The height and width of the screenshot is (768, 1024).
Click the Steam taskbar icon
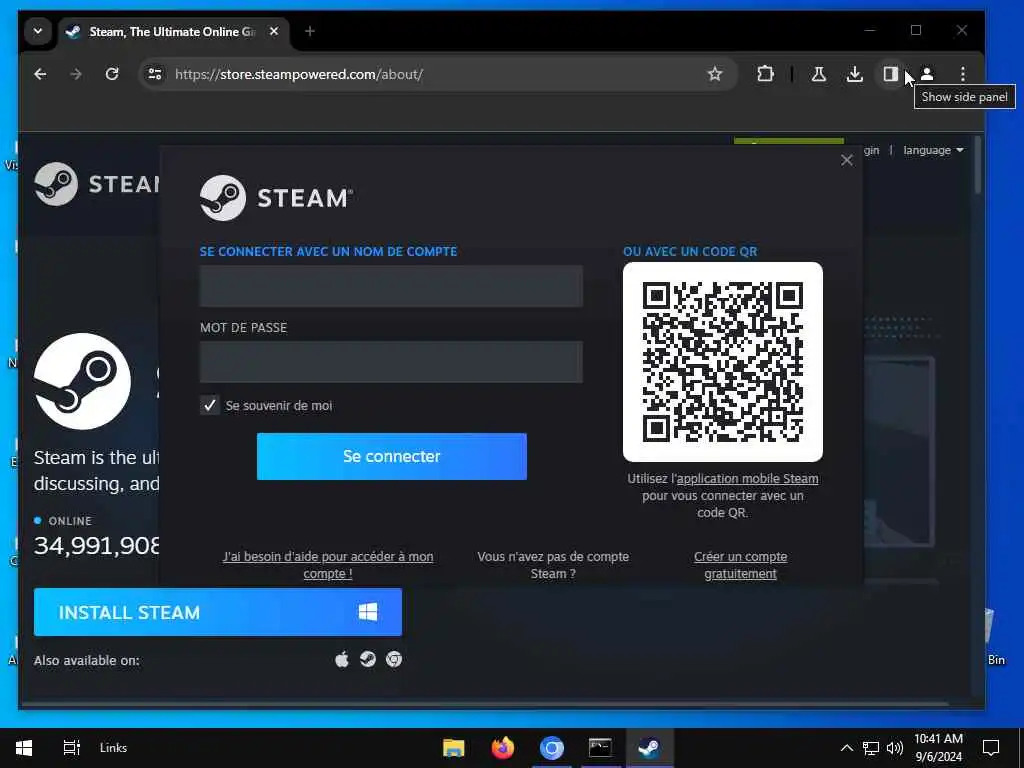649,748
